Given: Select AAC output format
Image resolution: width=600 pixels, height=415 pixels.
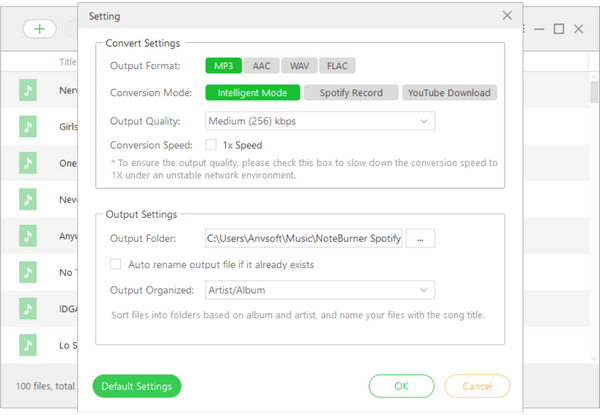Looking at the screenshot, I should pos(261,66).
